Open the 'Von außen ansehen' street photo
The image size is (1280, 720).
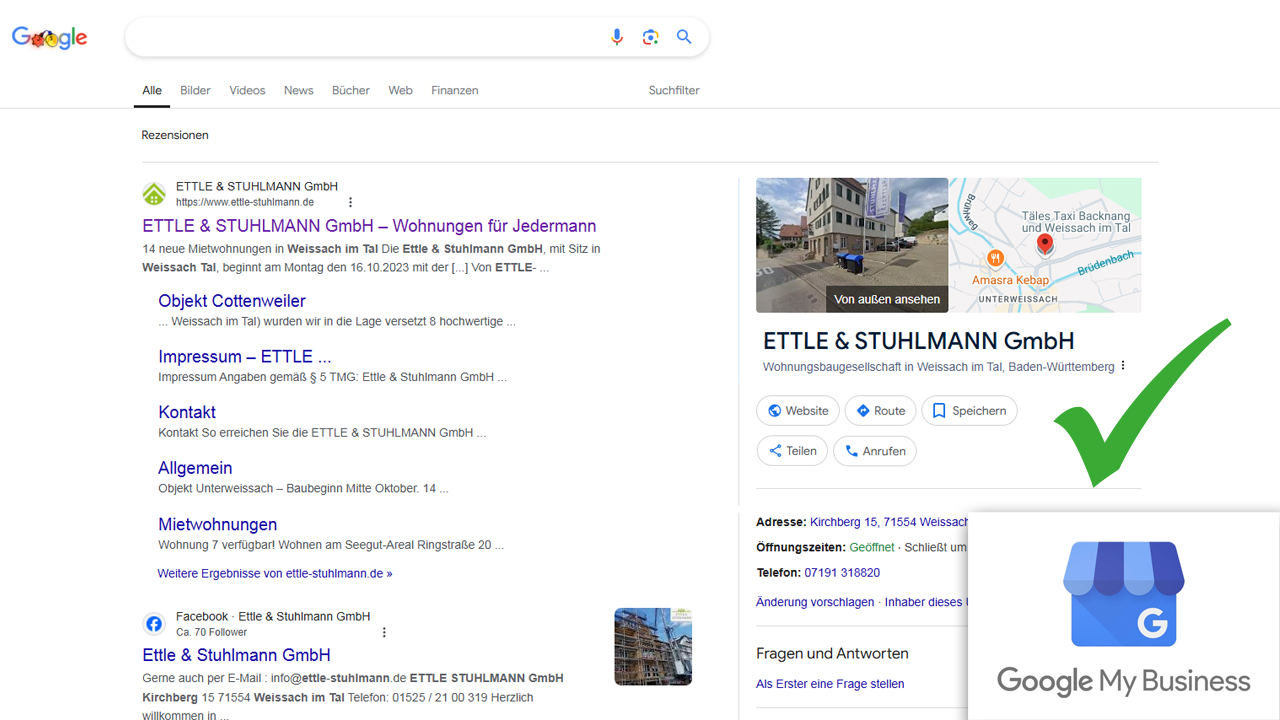pos(852,245)
